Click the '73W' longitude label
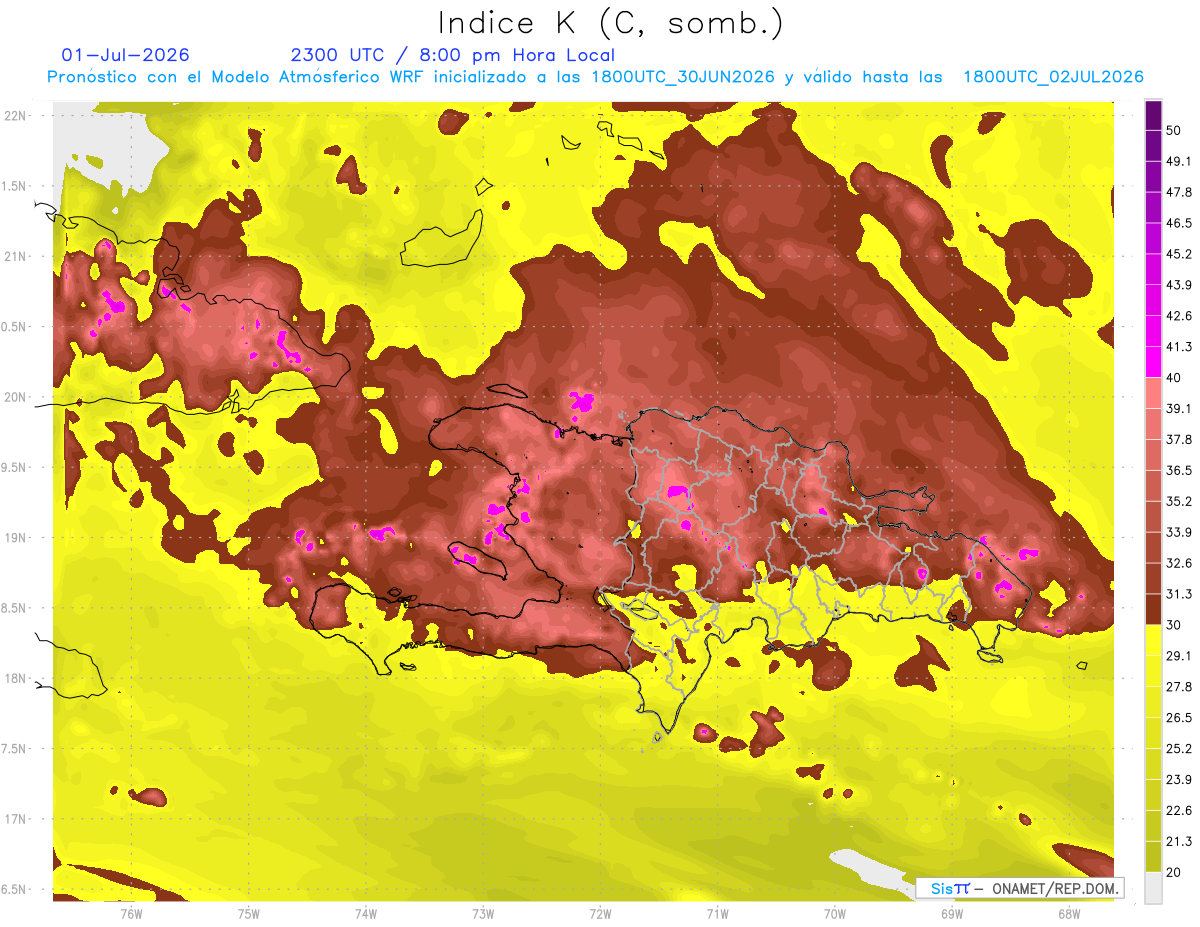Viewport: 1200px width, 927px height. coord(483,913)
